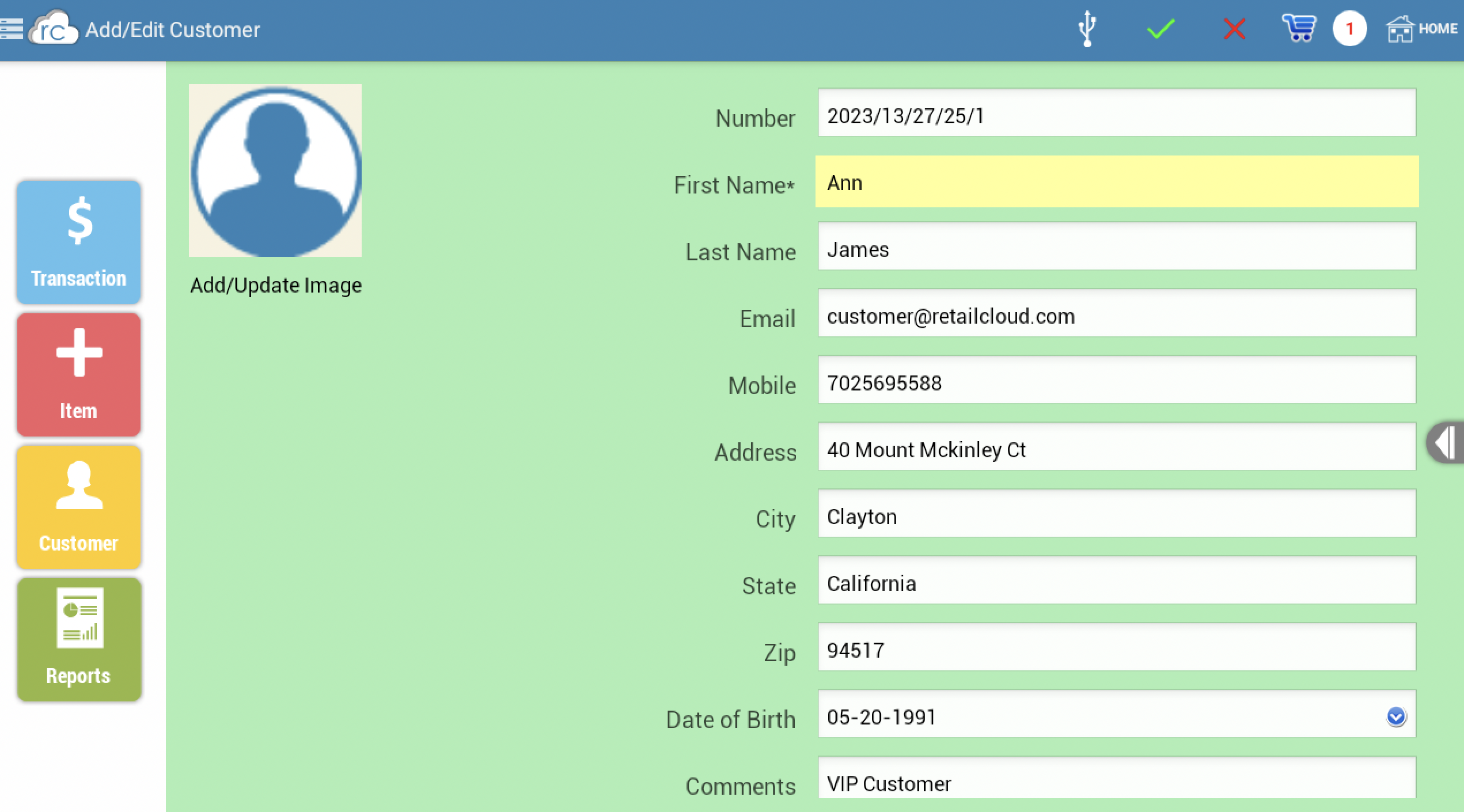Click the Address label
1464x812 pixels.
pyautogui.click(x=756, y=452)
